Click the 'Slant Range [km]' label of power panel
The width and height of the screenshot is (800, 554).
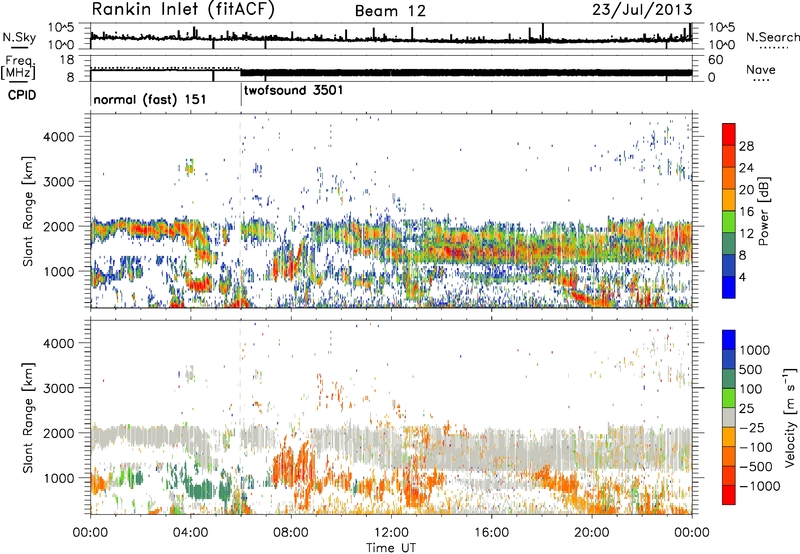[x=28, y=211]
